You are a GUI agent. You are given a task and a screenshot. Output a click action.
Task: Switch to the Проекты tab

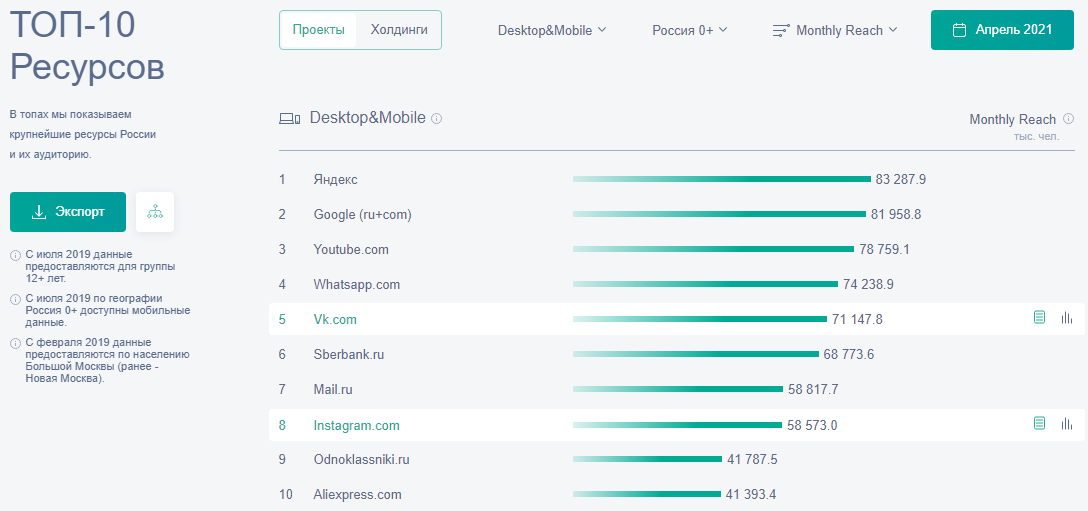point(318,30)
